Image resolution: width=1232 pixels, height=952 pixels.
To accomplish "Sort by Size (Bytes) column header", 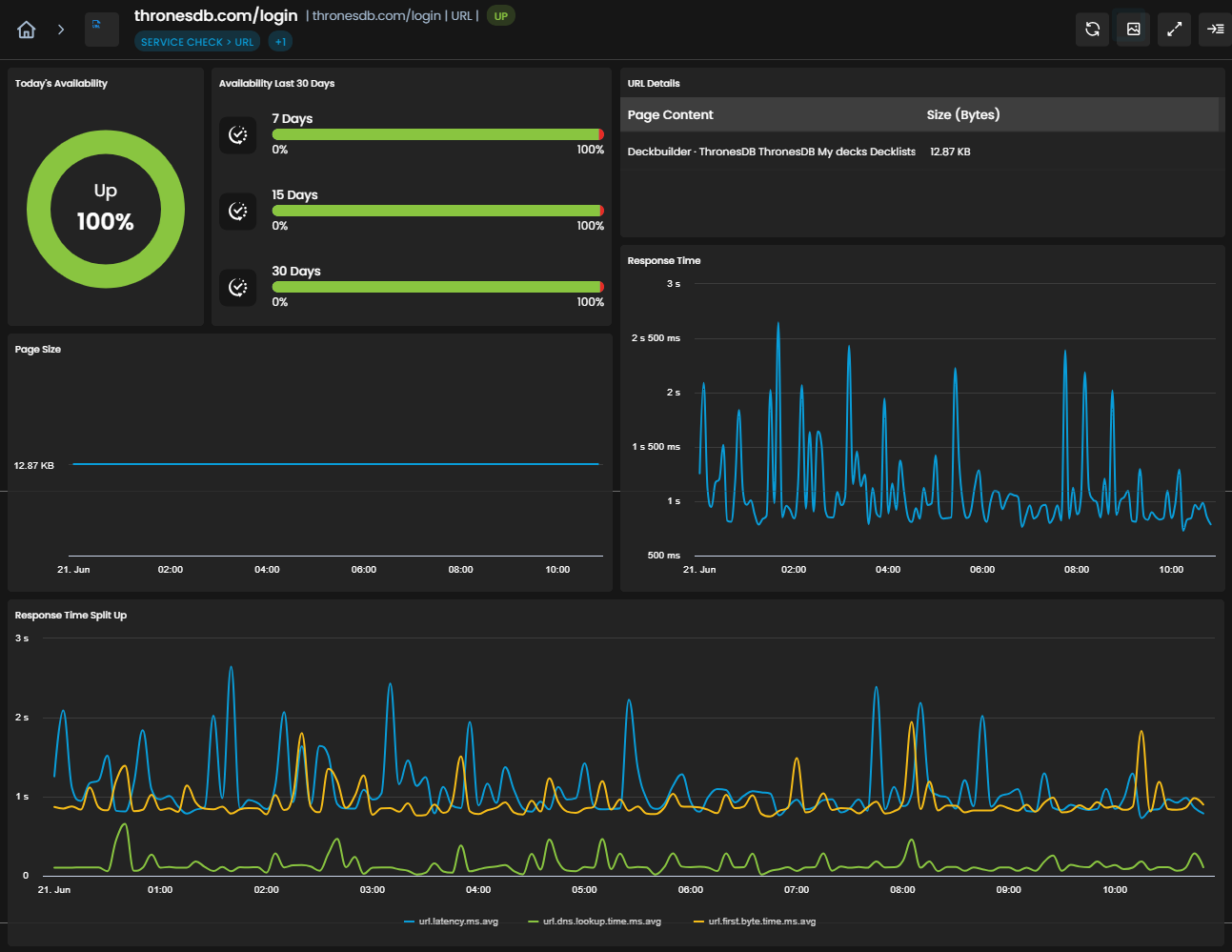I will click(x=963, y=114).
